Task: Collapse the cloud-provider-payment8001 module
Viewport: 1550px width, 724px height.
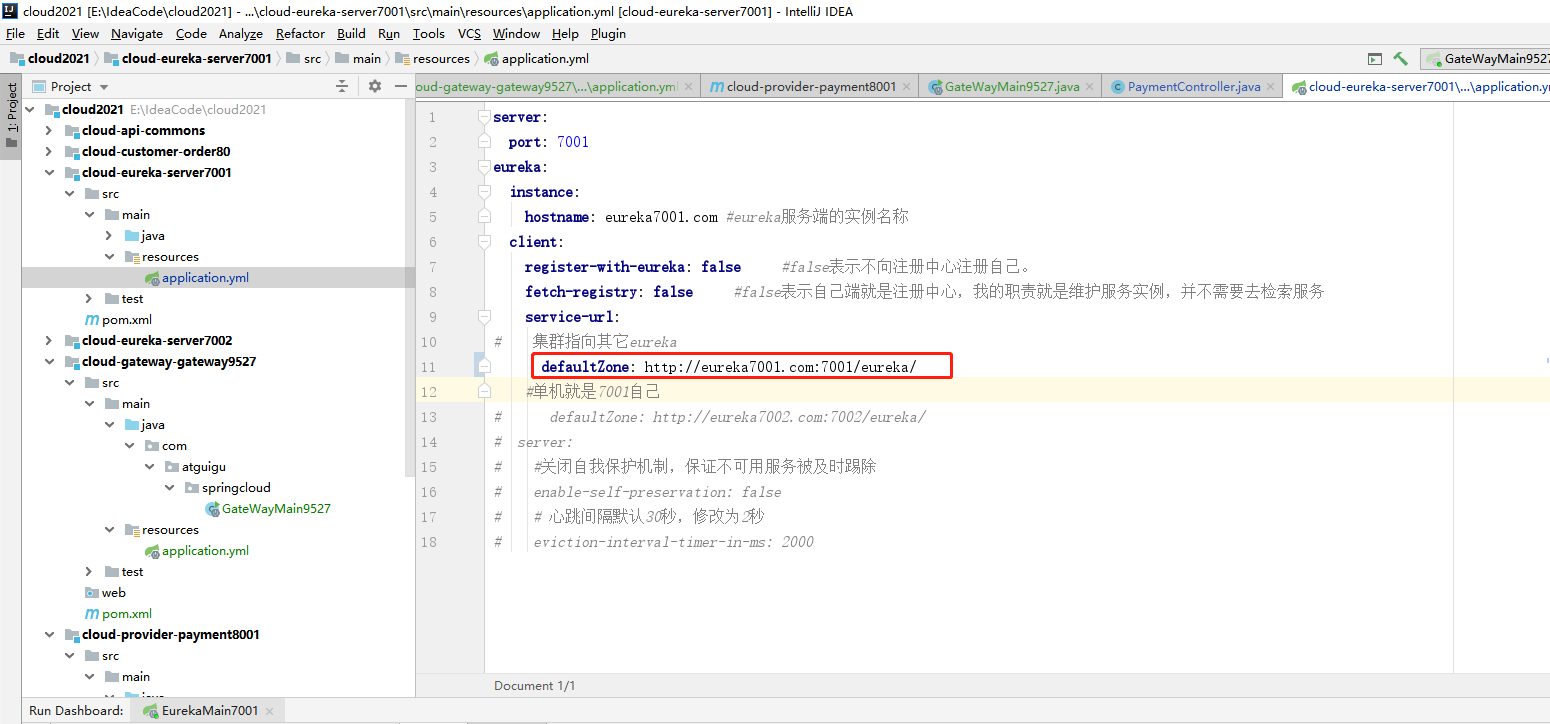Action: click(x=49, y=634)
